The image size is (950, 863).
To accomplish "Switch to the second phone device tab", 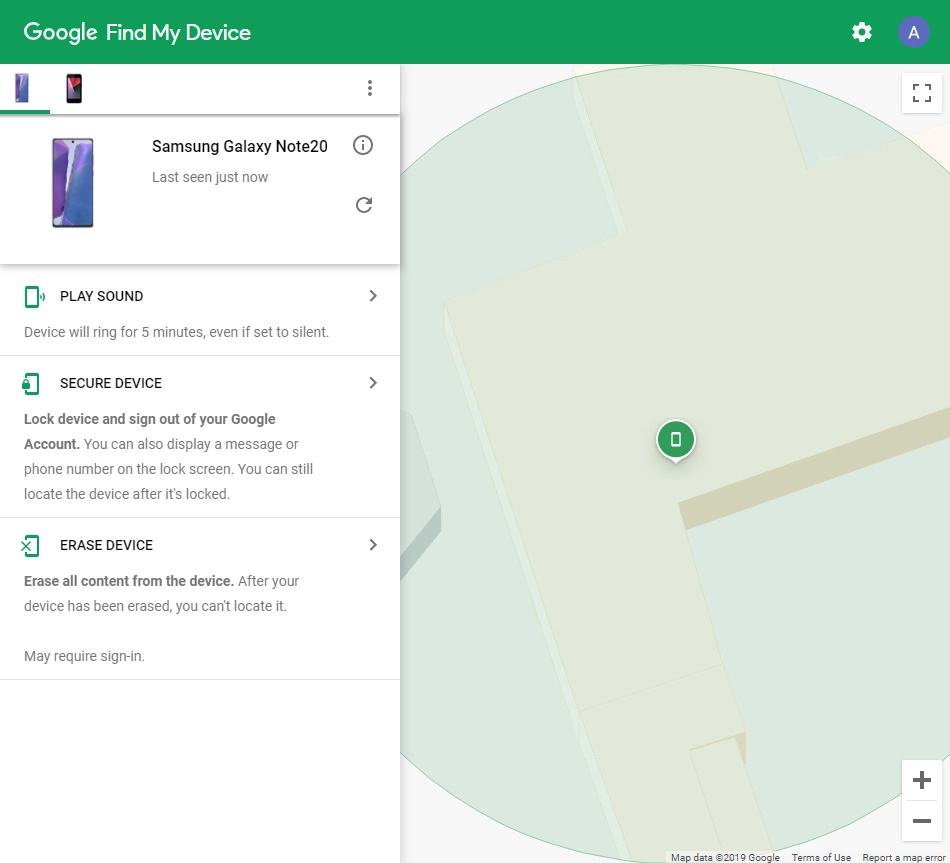I will click(74, 88).
